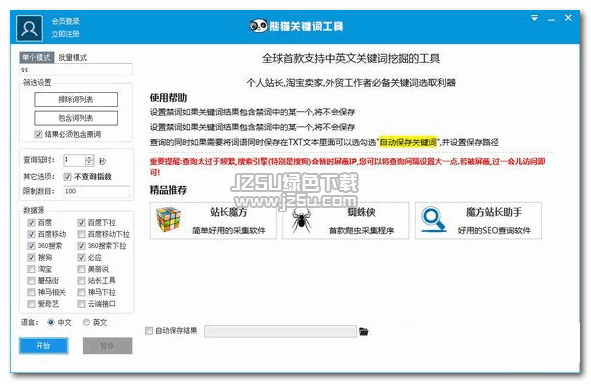Click the magnifier 魔方站长助手 icon
Viewport: 591px width, 384px height.
[433, 220]
